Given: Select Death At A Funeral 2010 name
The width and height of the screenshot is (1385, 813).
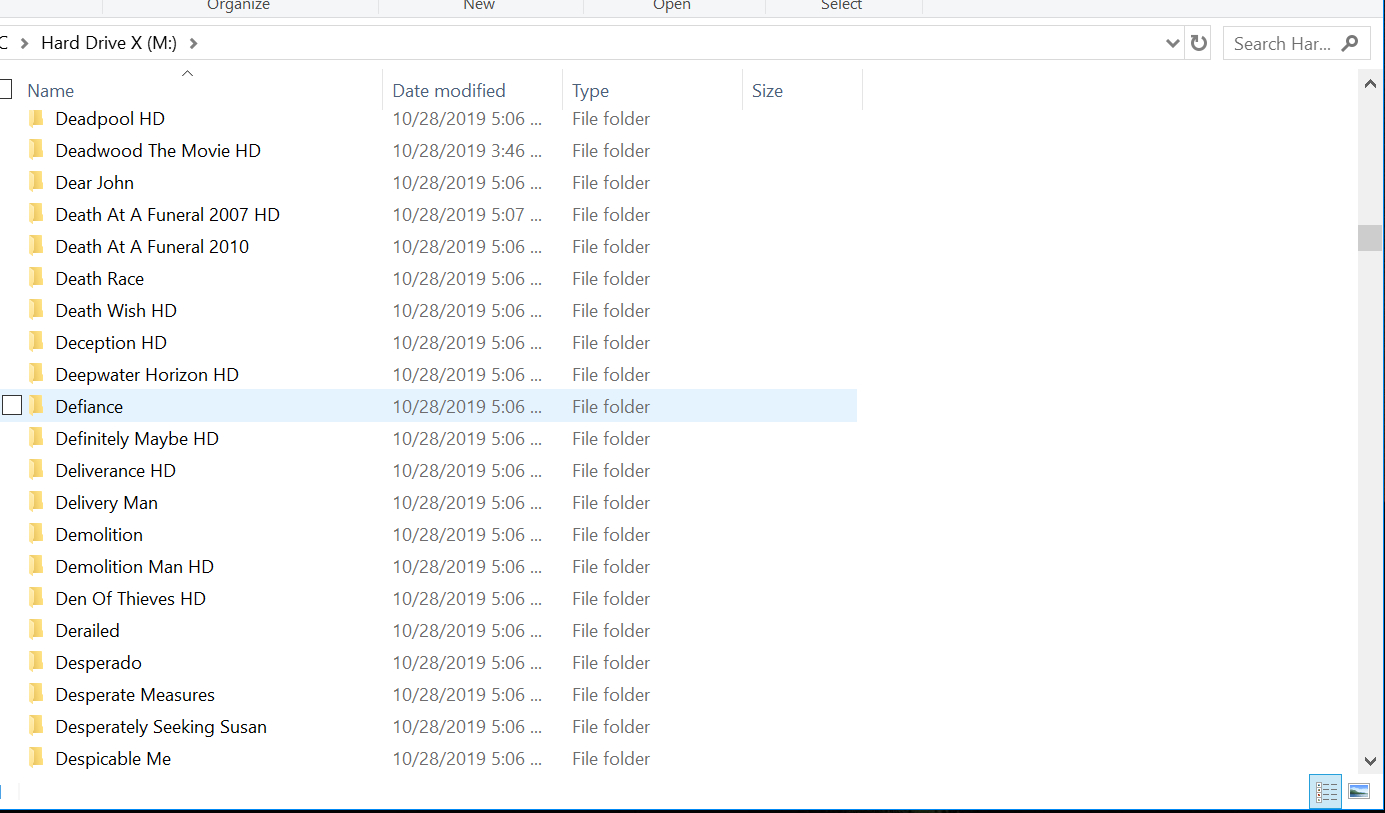Looking at the screenshot, I should 152,247.
